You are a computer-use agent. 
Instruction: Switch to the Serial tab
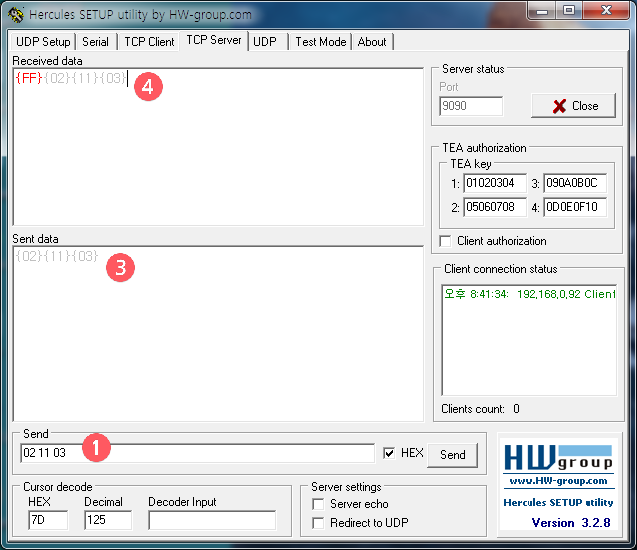click(x=95, y=42)
